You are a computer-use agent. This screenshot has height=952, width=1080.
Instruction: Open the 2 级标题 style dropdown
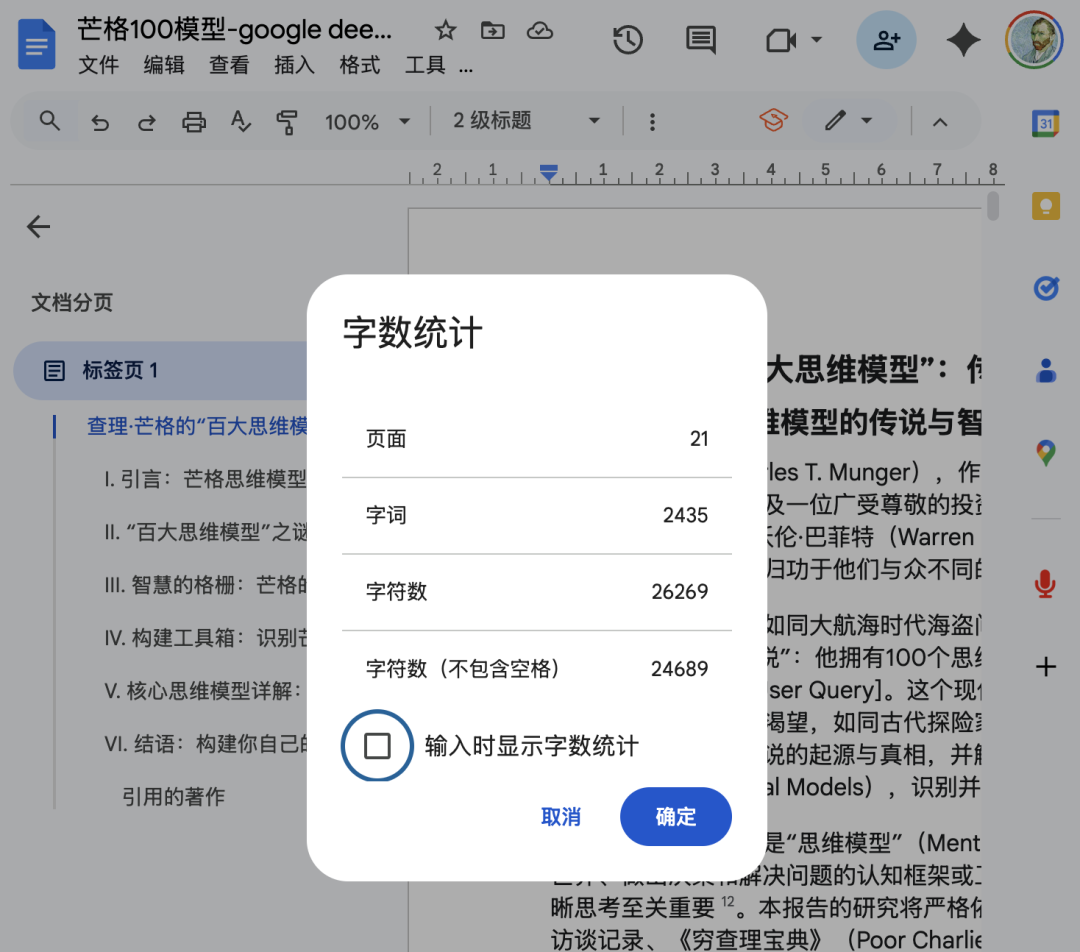[x=526, y=121]
